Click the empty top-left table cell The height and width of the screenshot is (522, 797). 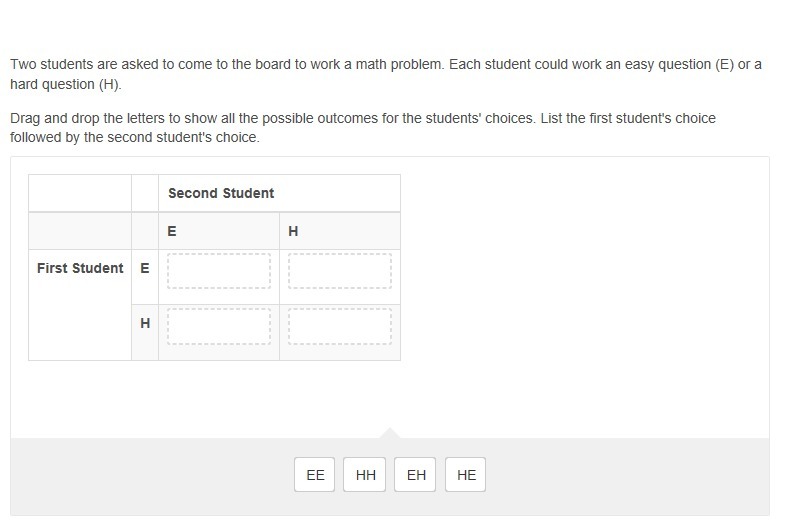tap(80, 193)
